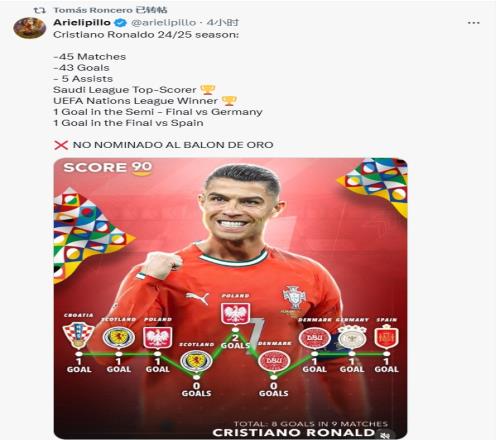The image size is (500, 440).
Task: Click the SCORE 90 logo in the media
Action: (108, 168)
